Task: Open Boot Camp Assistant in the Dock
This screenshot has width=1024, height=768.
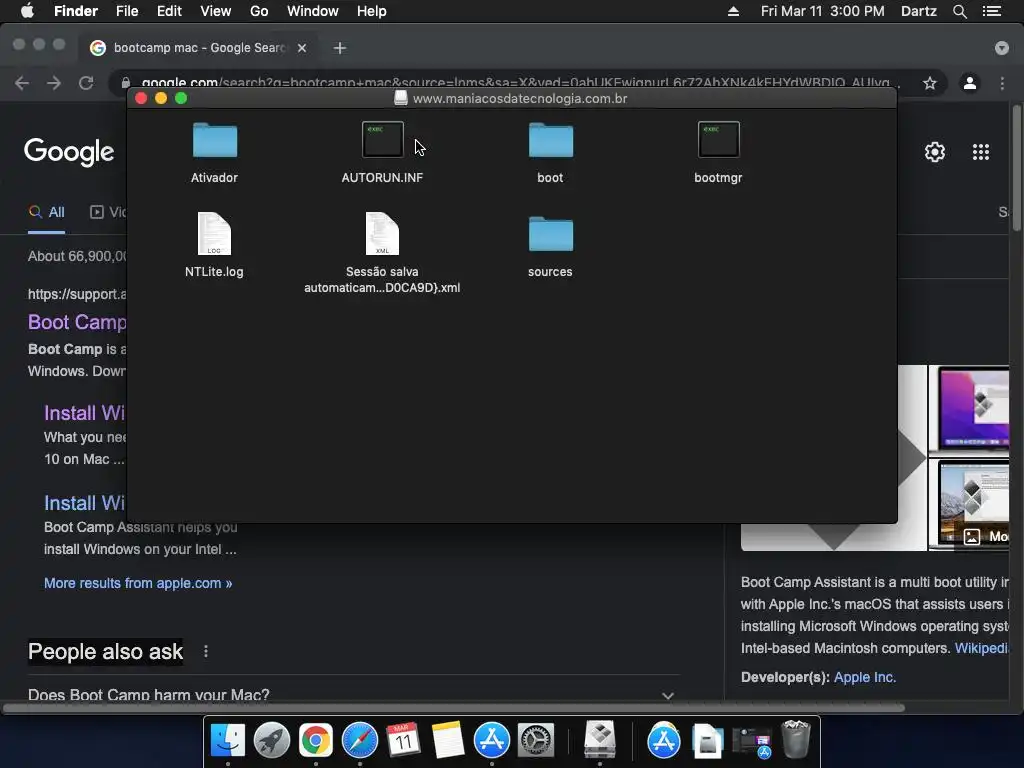Action: pyautogui.click(x=600, y=739)
